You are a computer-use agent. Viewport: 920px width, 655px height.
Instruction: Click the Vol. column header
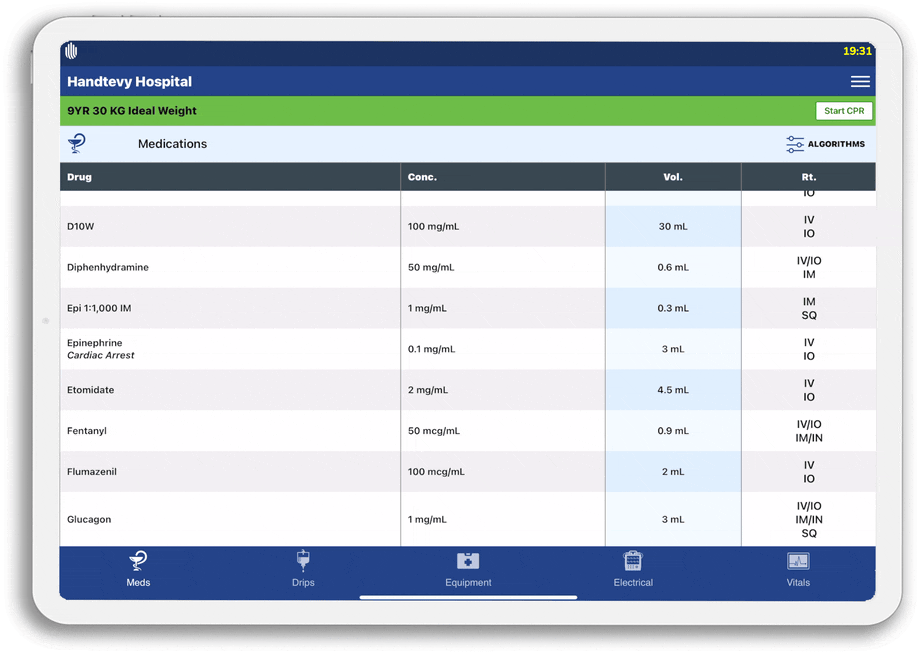pyautogui.click(x=672, y=177)
